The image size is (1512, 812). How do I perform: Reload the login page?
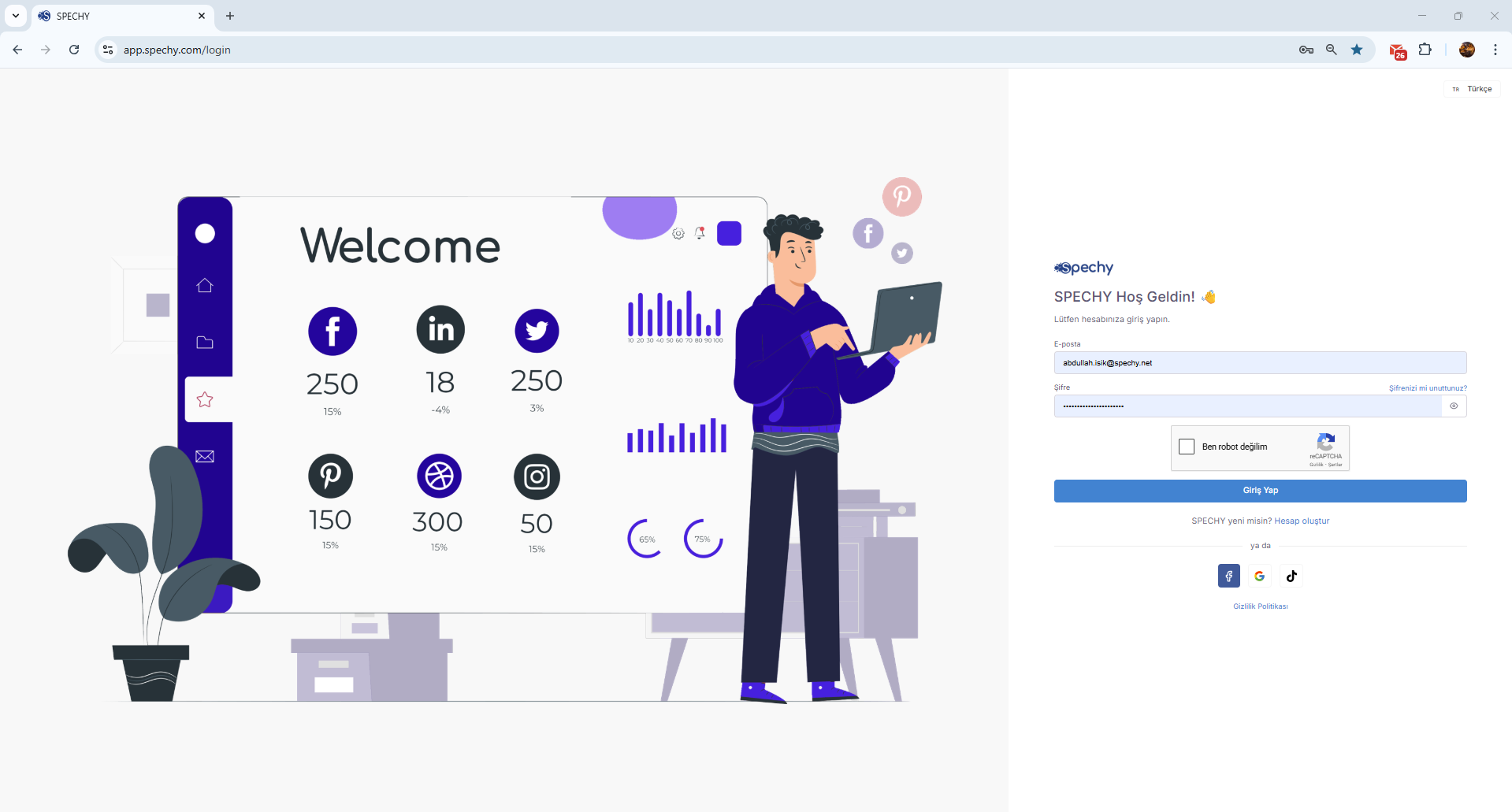pos(74,50)
